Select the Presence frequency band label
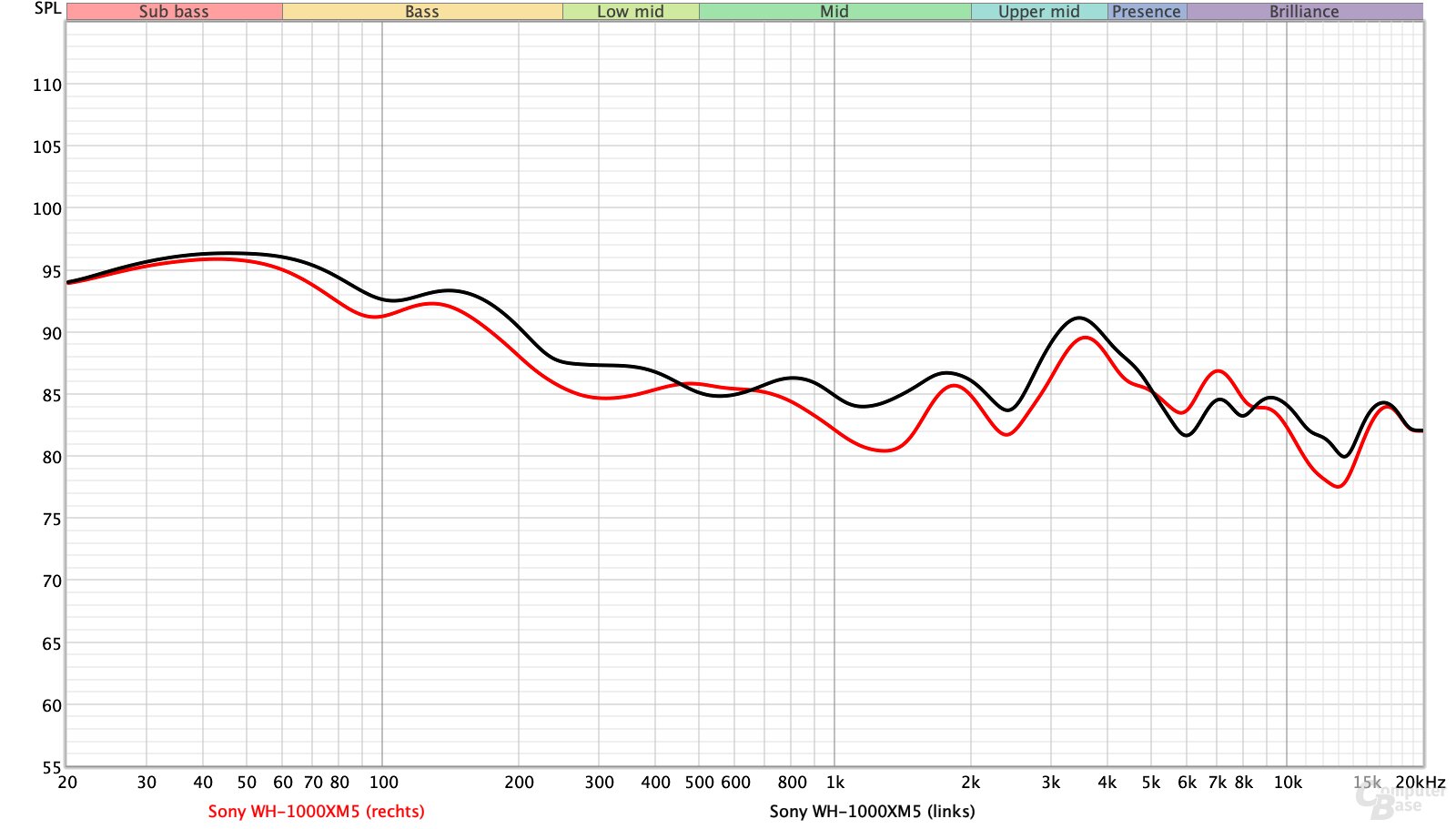1456x829 pixels. click(1147, 12)
